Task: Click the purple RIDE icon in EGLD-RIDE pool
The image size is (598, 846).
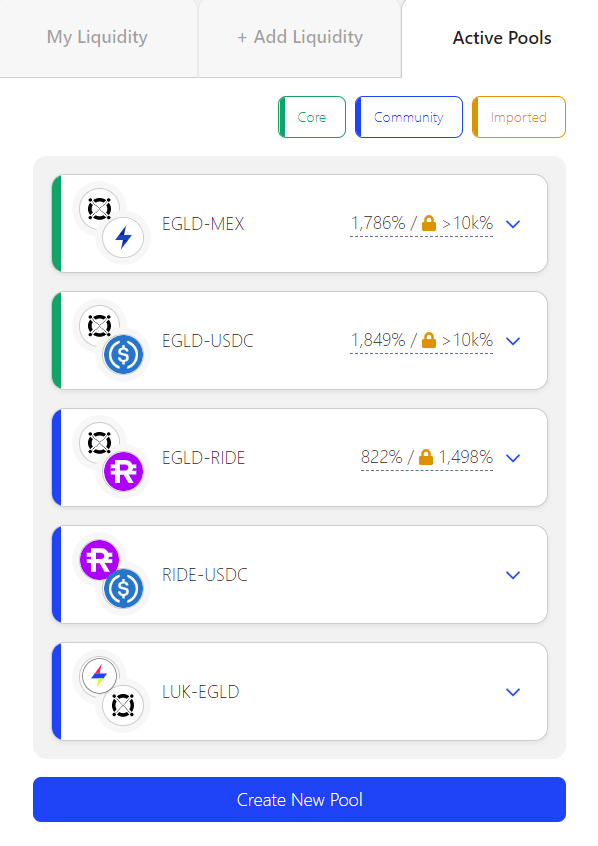Action: point(123,472)
